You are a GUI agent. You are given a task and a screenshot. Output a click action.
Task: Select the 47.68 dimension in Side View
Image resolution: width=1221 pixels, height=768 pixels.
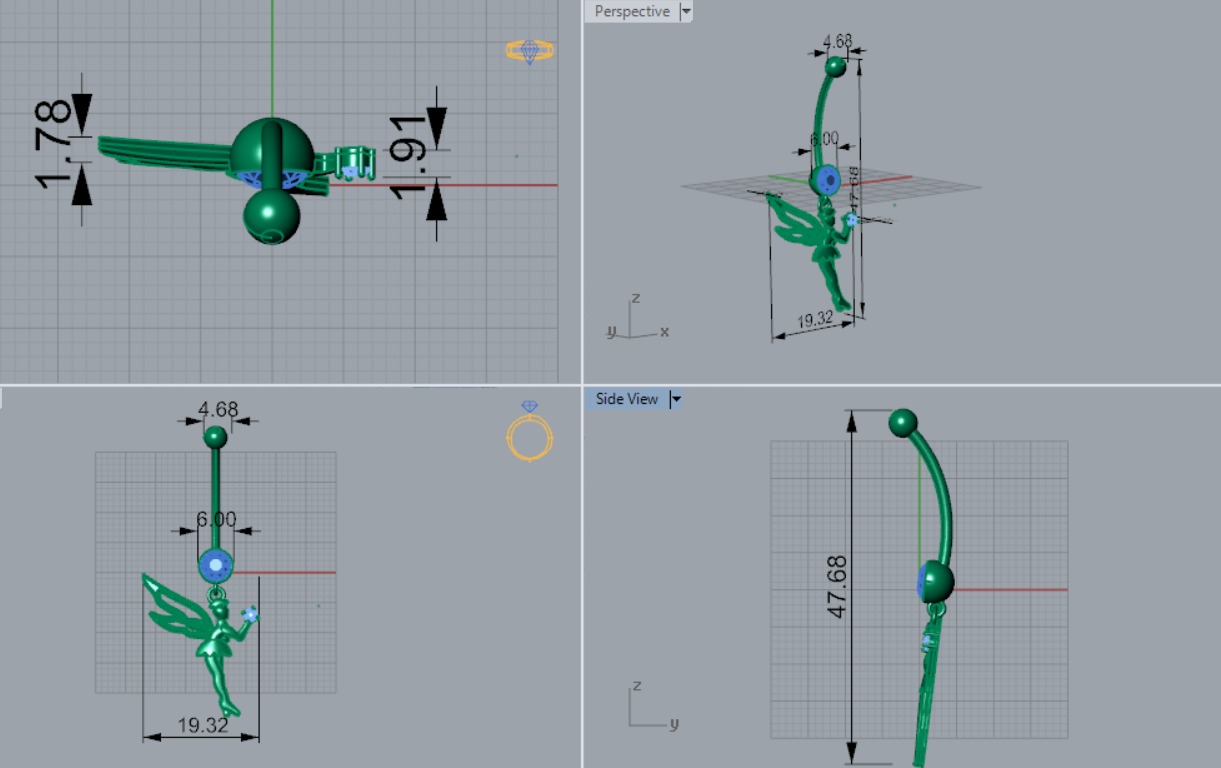click(x=836, y=586)
